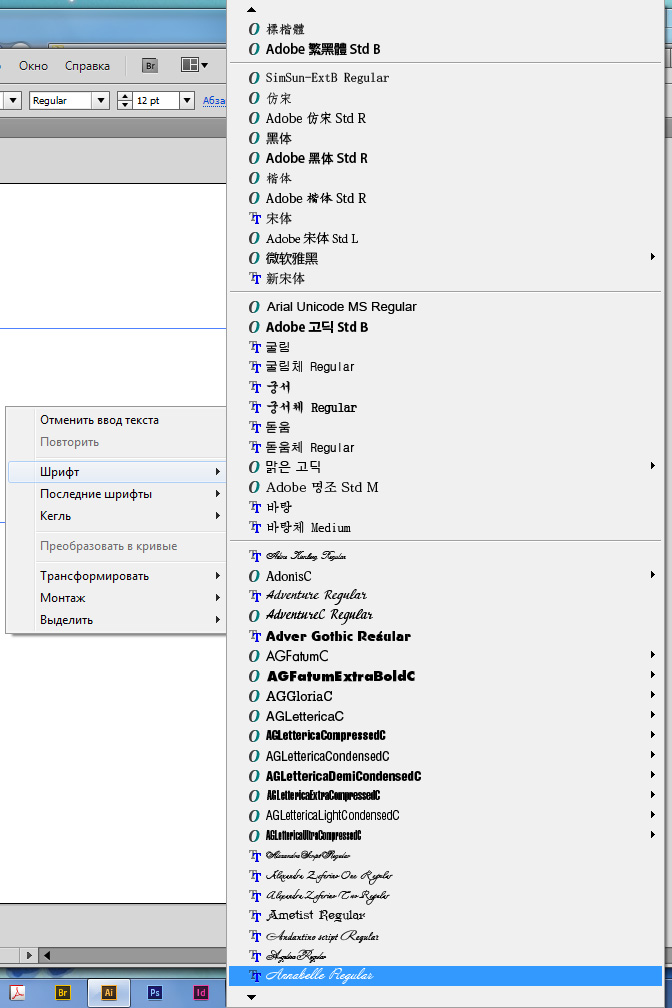Open the arrange documents layout icon
This screenshot has height=1008, width=672.
[x=195, y=65]
